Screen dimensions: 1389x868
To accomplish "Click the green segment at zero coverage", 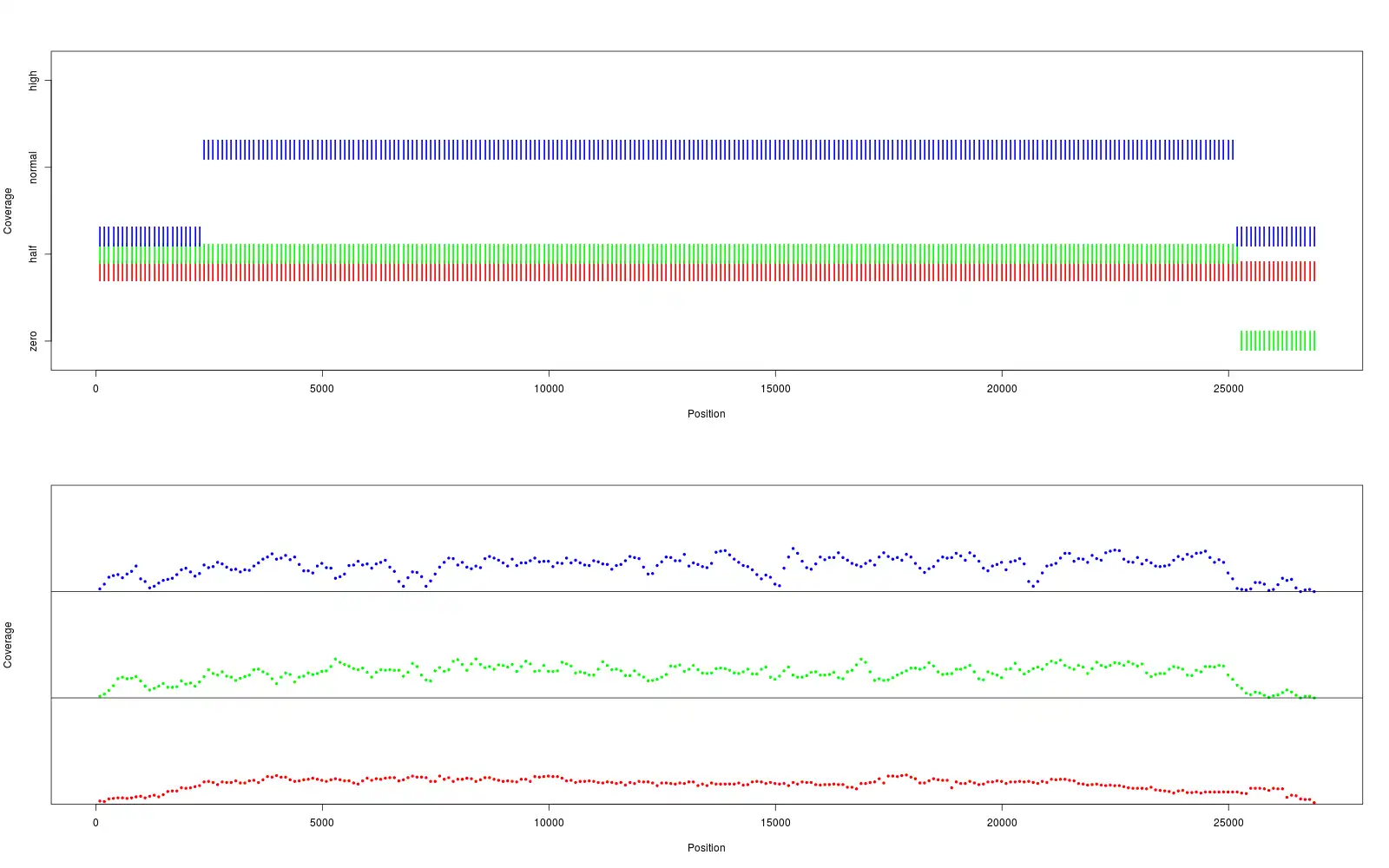I will click(x=1278, y=340).
